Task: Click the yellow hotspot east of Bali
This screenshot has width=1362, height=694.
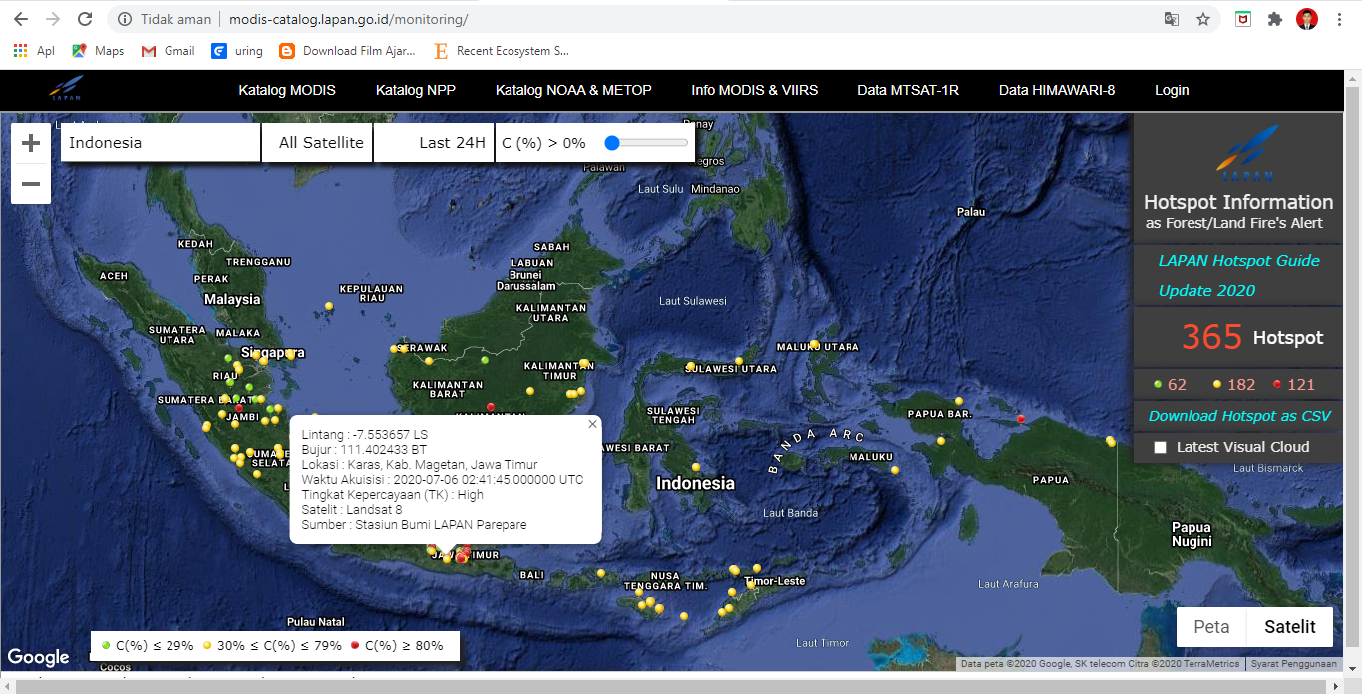Action: click(601, 573)
